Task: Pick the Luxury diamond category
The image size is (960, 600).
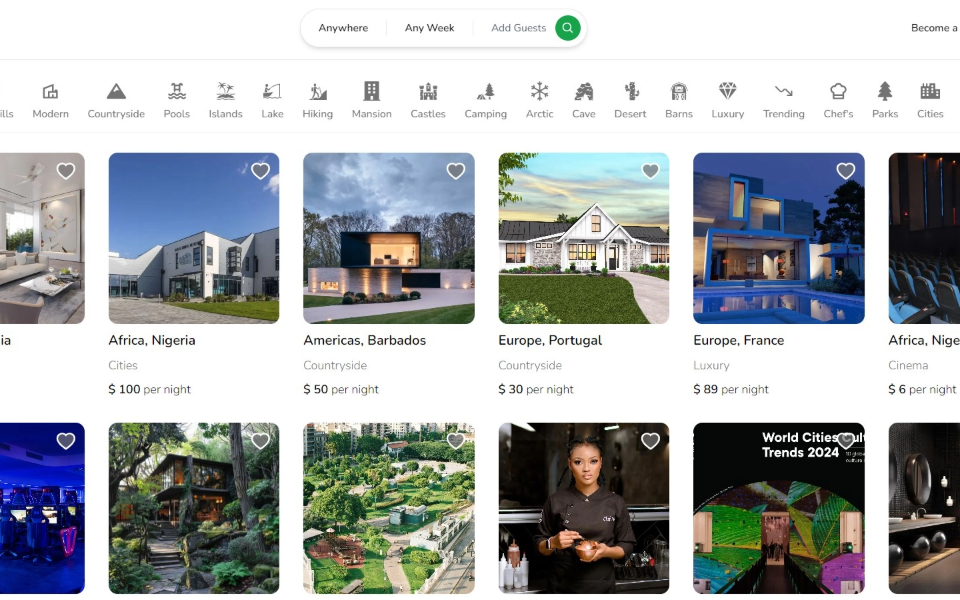Action: 727,99
